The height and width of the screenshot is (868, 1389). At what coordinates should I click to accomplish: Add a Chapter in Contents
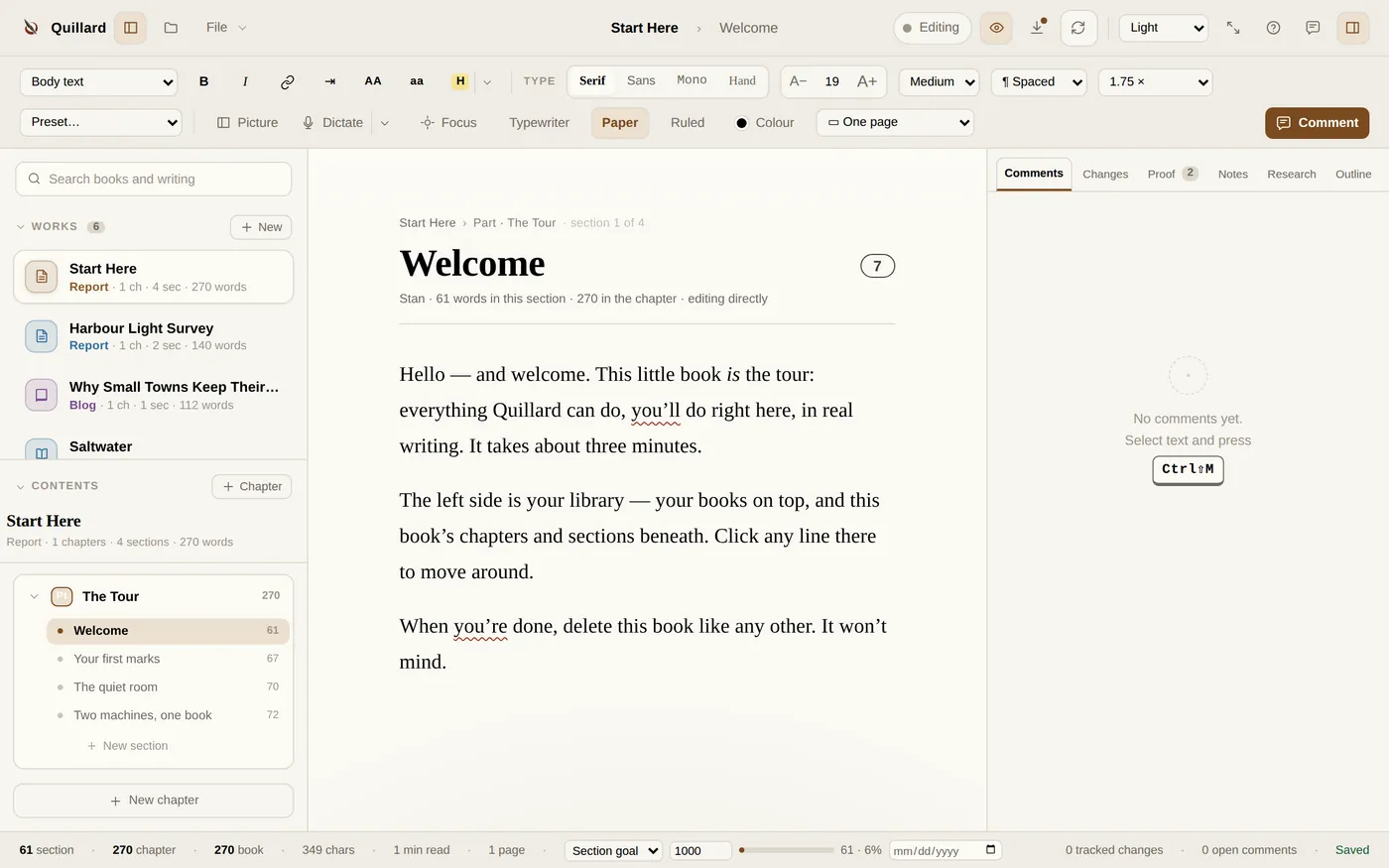click(x=252, y=486)
